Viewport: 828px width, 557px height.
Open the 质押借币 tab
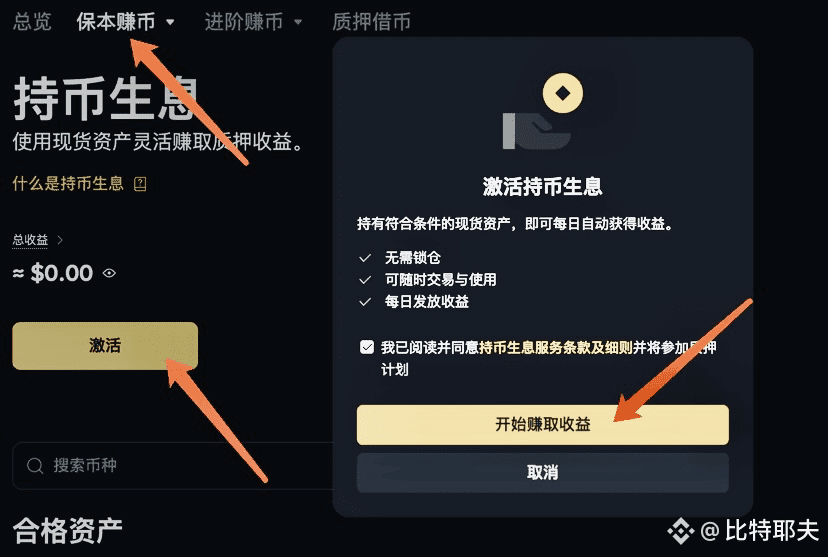tap(371, 22)
